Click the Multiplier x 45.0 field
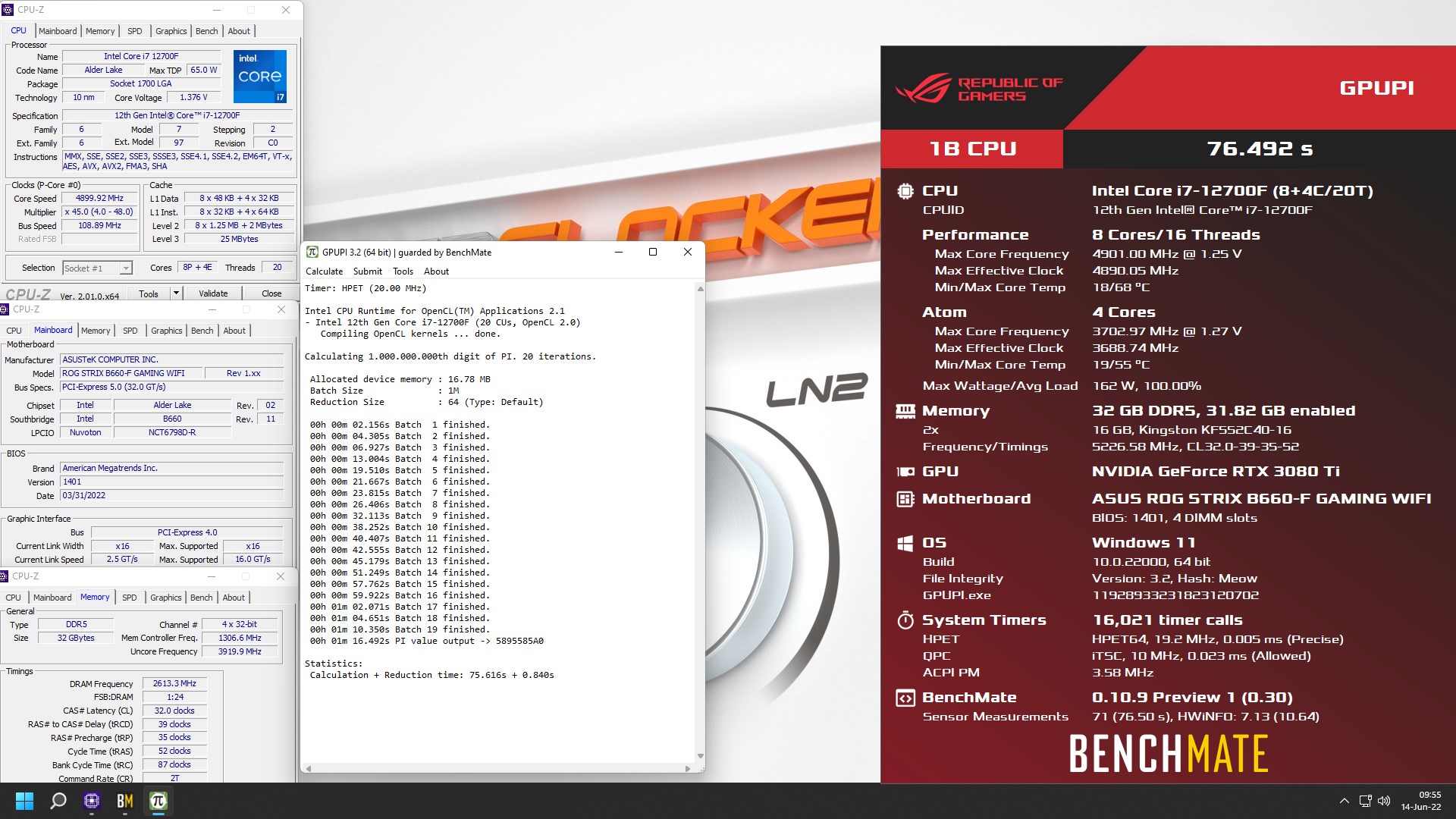 pyautogui.click(x=99, y=212)
